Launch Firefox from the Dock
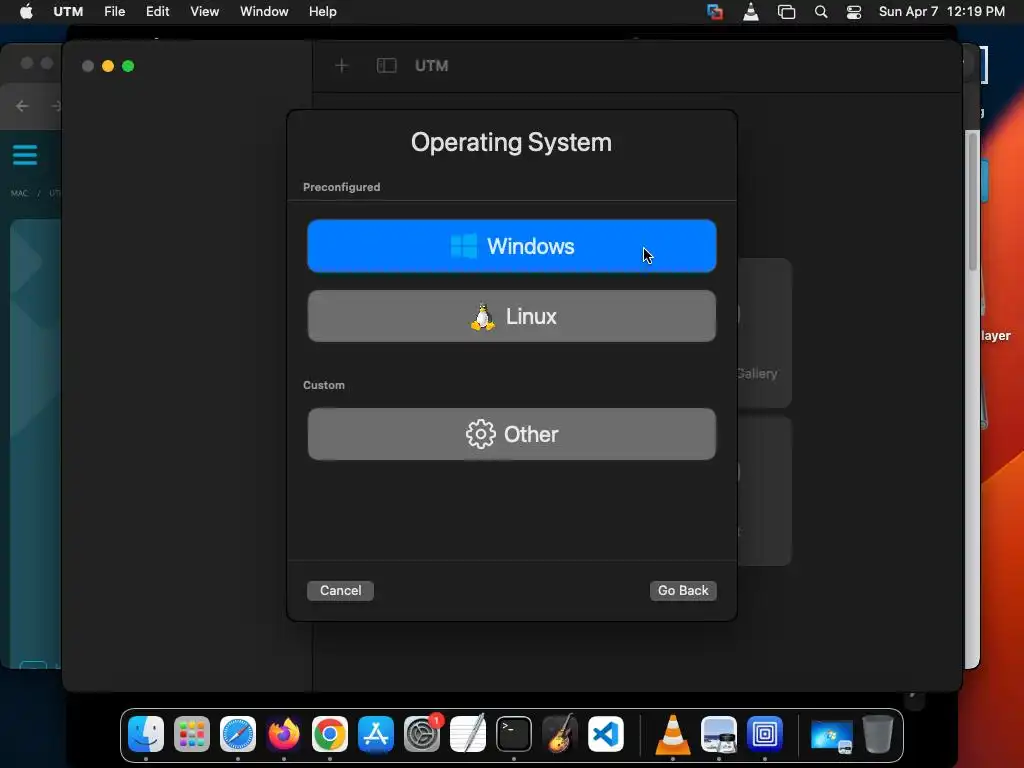This screenshot has width=1024, height=768. [283, 734]
